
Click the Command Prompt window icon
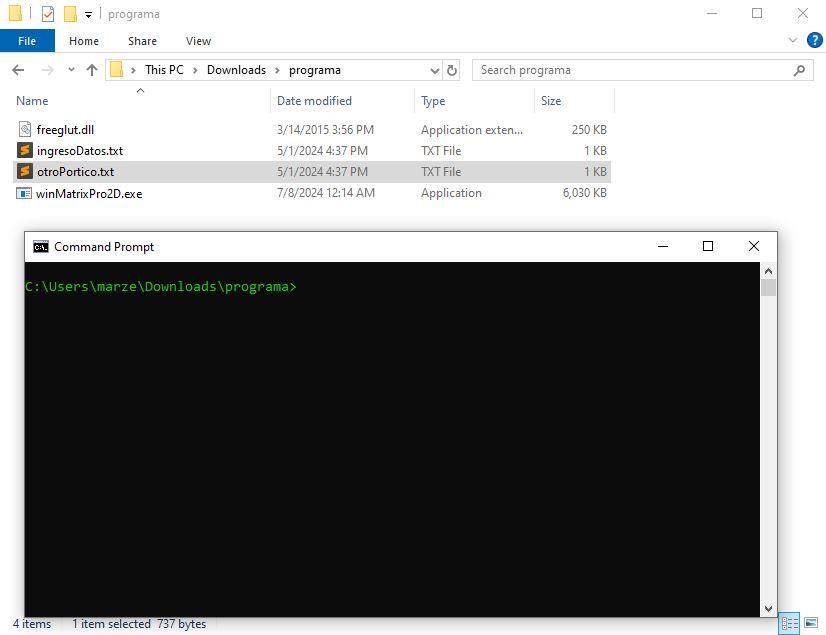tap(41, 247)
